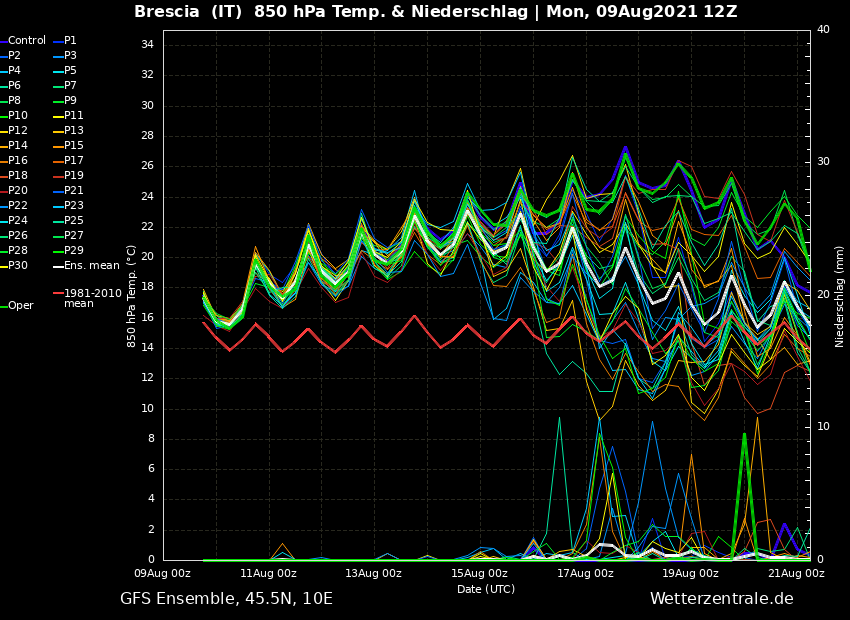Select the "P22" legend entry
The image size is (850, 620).
pos(14,205)
